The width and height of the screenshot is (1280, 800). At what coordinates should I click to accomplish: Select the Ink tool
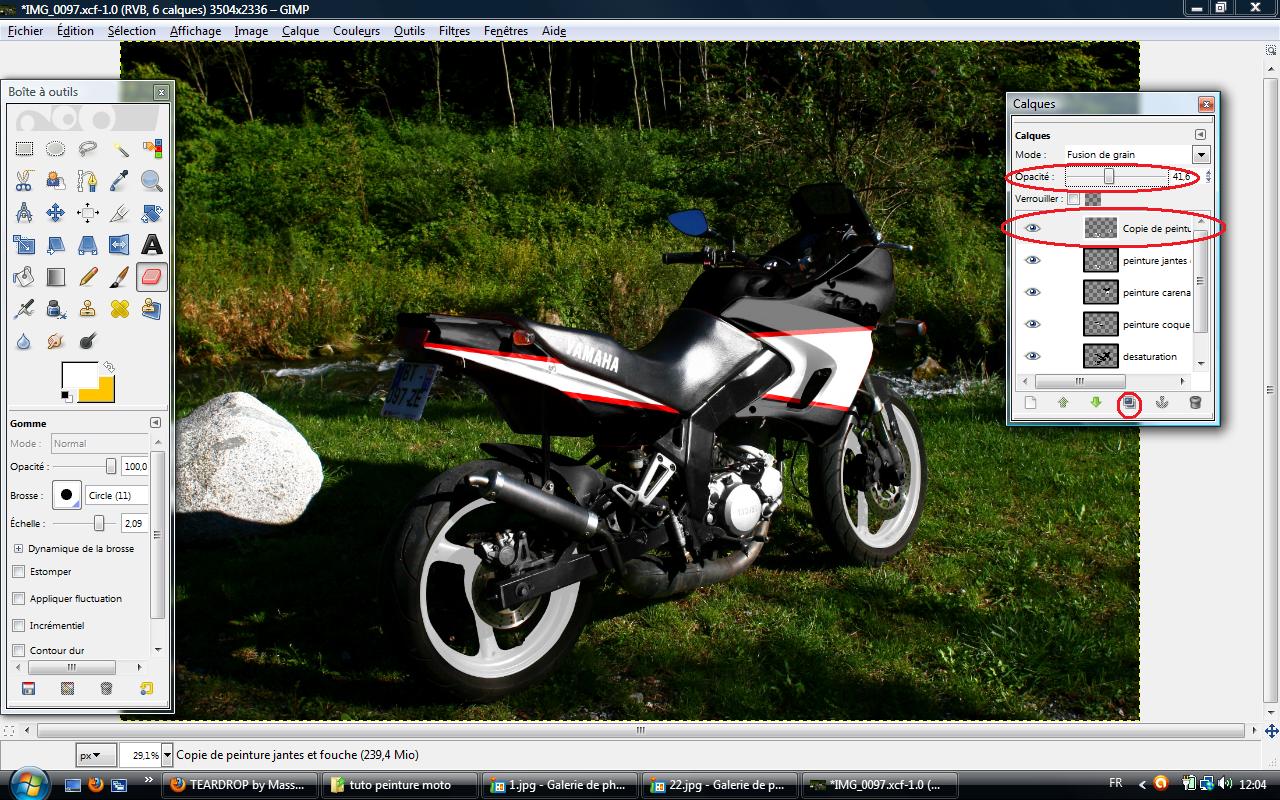click(x=56, y=309)
